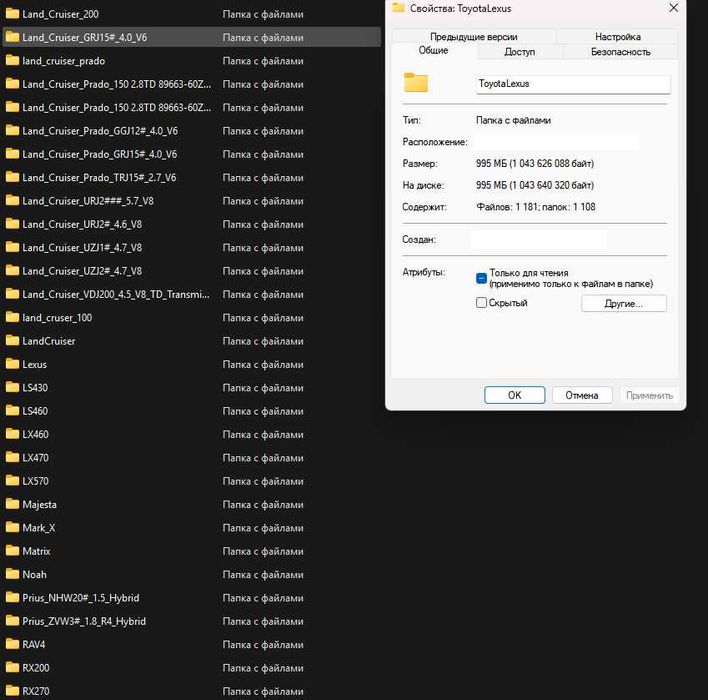
Task: Click folder icon of Land_Cruiser_URJ2#_4.6_V8
Action: [x=12, y=224]
